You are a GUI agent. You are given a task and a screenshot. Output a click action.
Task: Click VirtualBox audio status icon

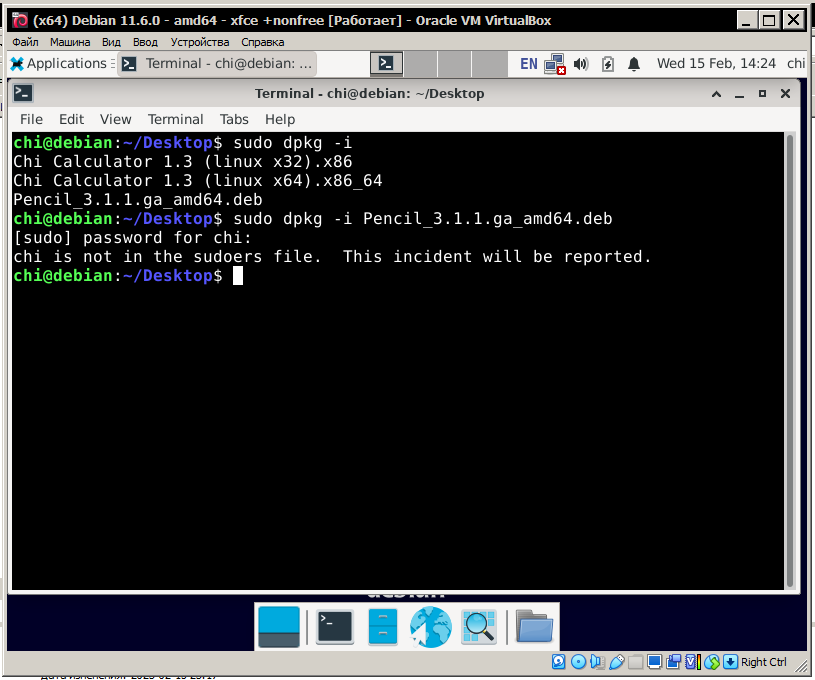click(x=597, y=662)
